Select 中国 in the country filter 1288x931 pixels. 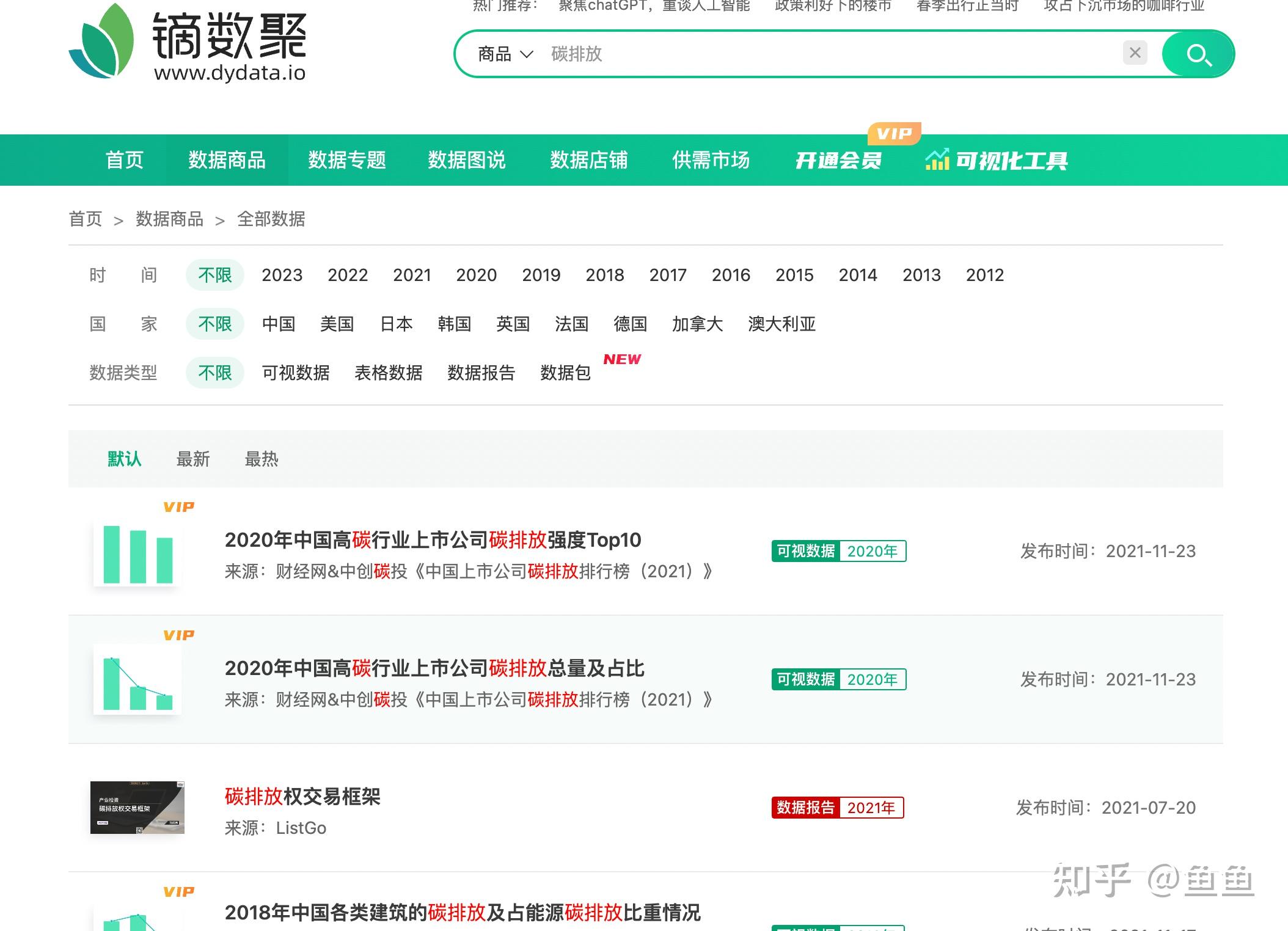click(x=279, y=324)
